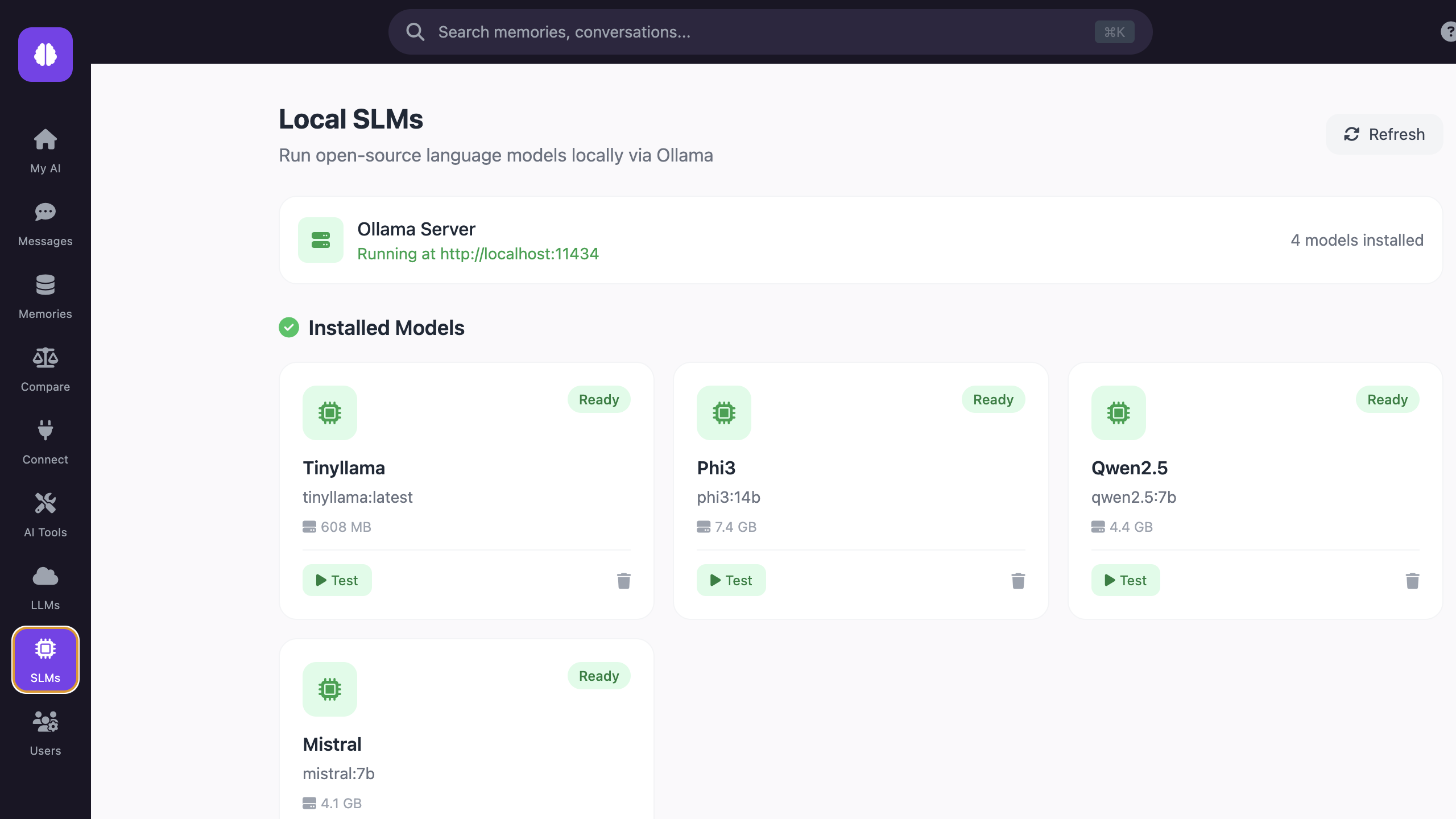Open the Memories database section

pos(45,296)
